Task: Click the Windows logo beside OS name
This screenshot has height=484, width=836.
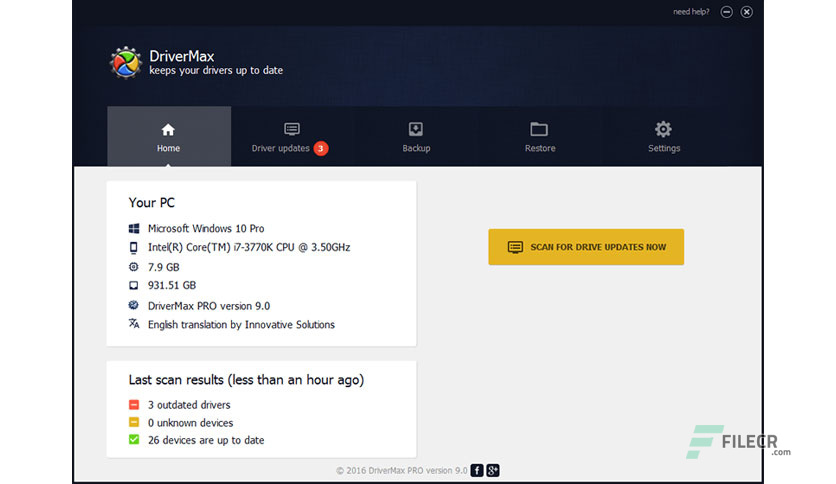Action: click(134, 229)
